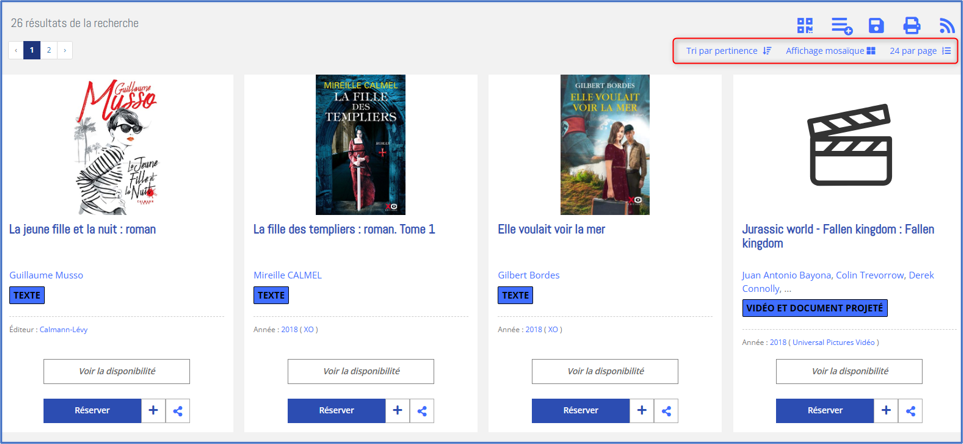Screen dimensions: 963x444
Task: Click year 2018 link in La fille des templiers card
Action: [x=289, y=330]
